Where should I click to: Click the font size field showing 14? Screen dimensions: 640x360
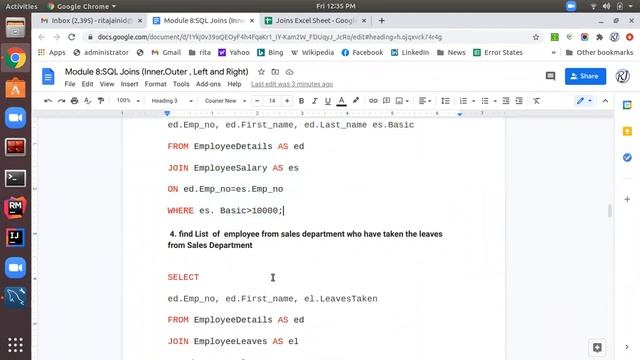coord(272,101)
